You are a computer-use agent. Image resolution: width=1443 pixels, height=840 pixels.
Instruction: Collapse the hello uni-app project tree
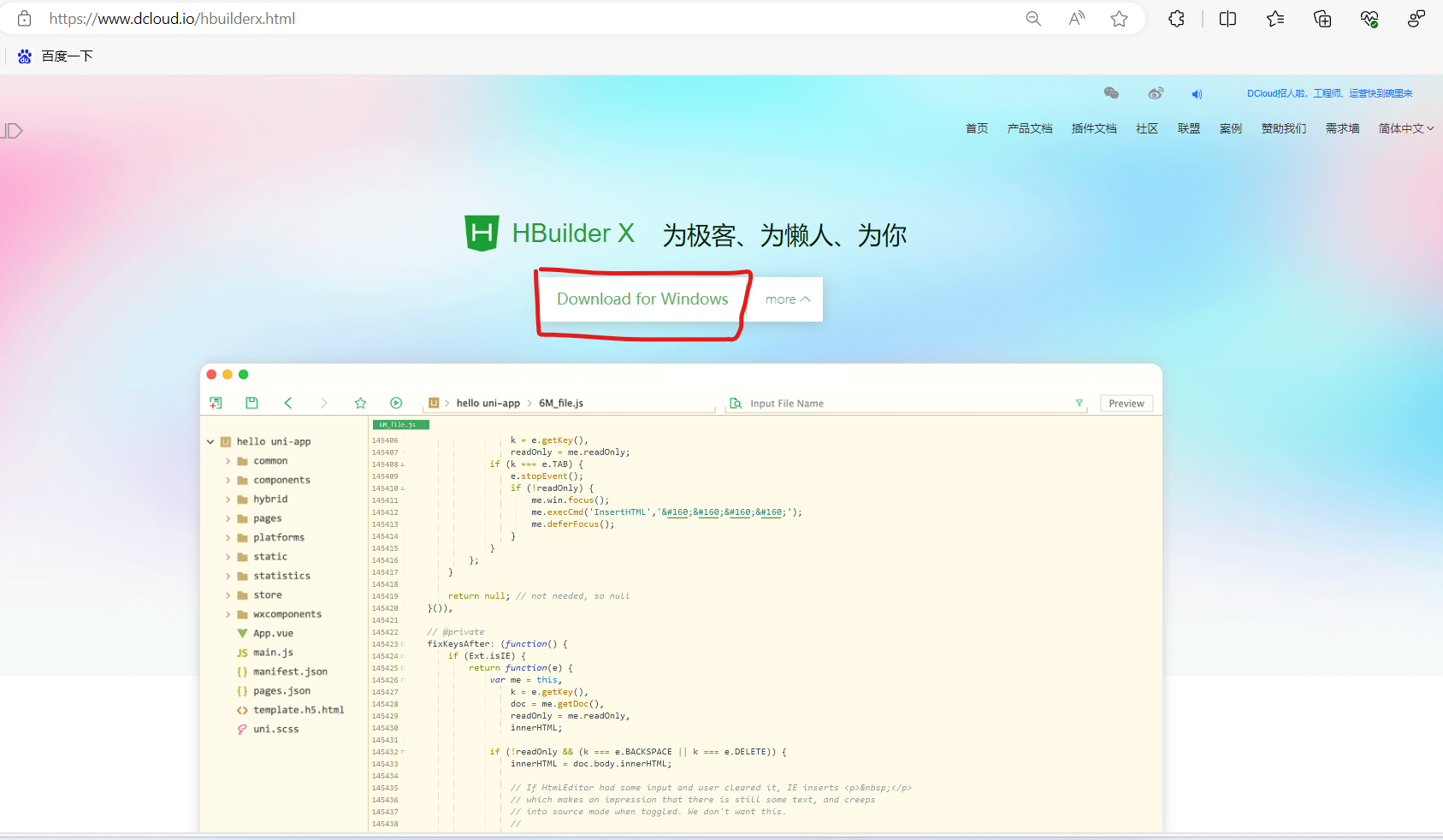coord(210,442)
